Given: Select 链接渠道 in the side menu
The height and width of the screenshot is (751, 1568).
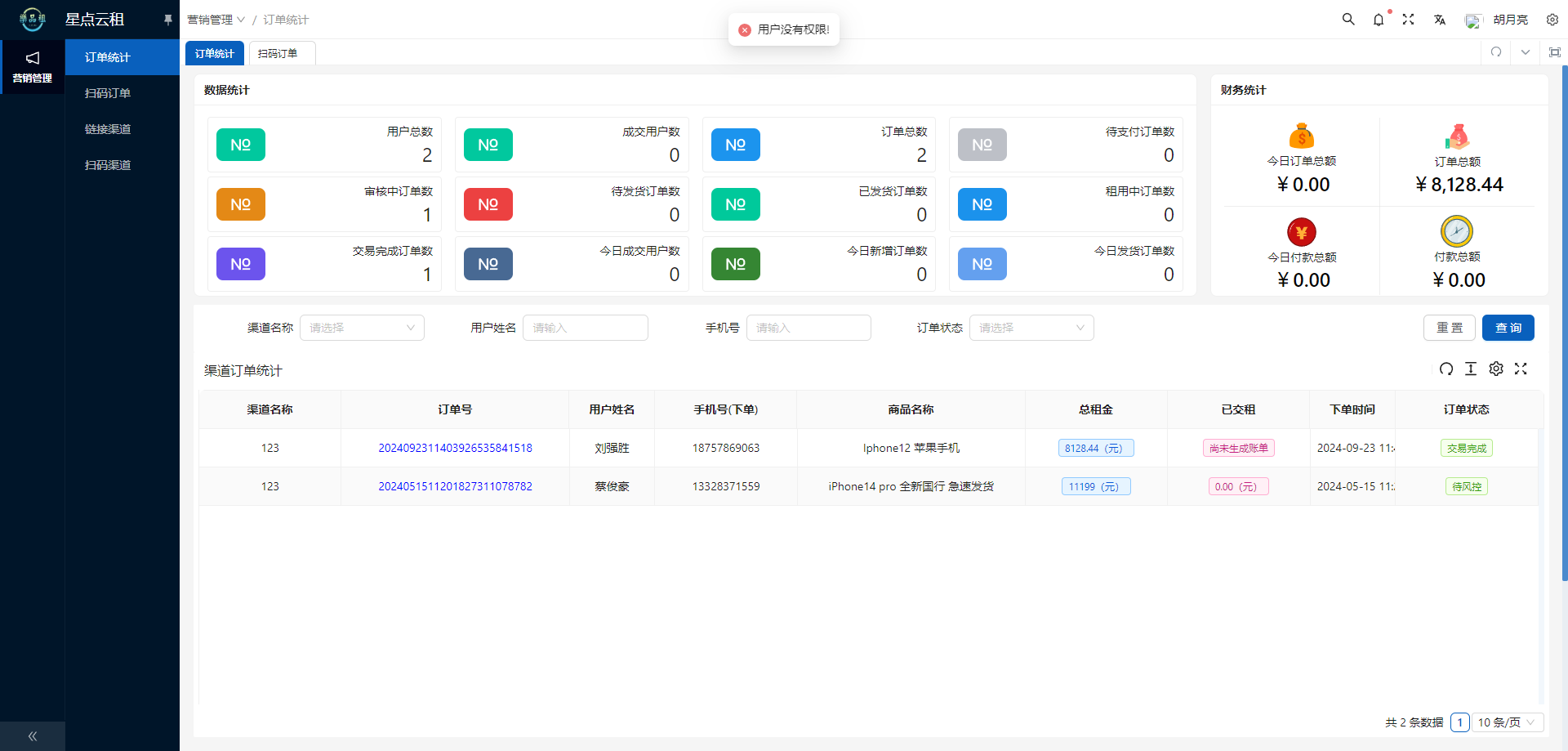Looking at the screenshot, I should coord(108,129).
